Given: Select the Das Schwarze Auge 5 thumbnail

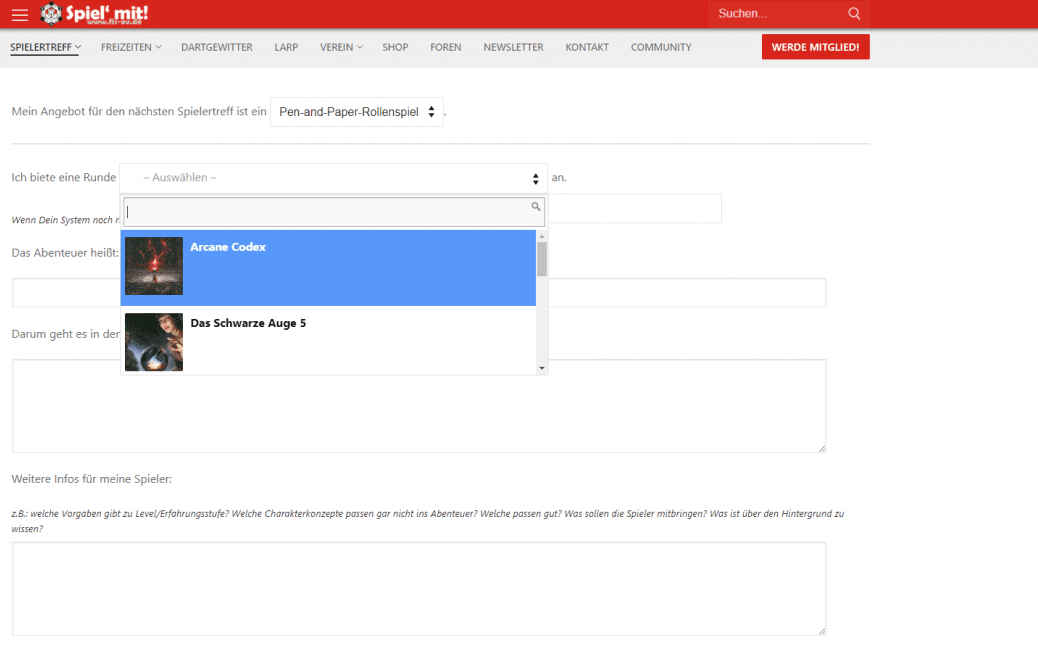Looking at the screenshot, I should point(154,342).
